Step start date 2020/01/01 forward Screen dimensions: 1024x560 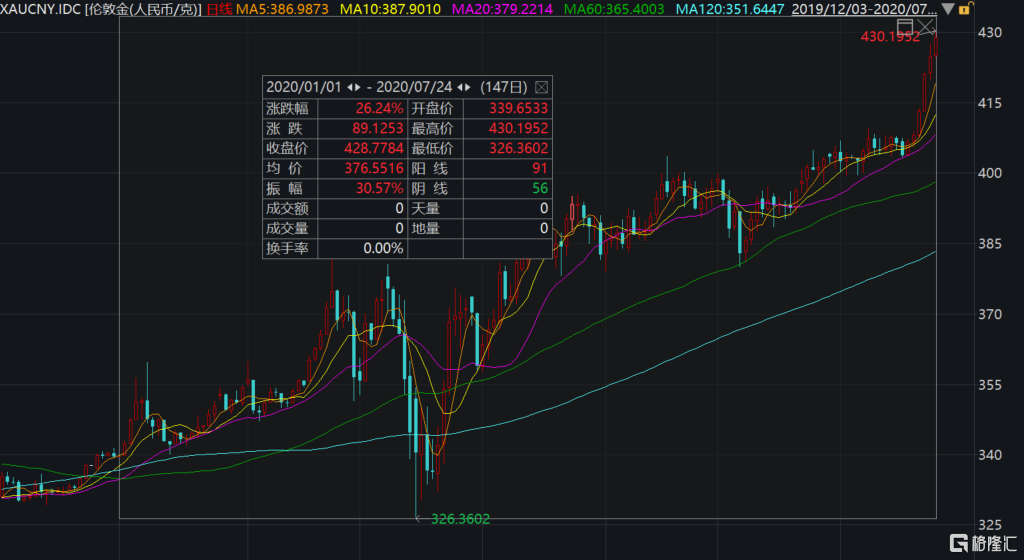357,87
